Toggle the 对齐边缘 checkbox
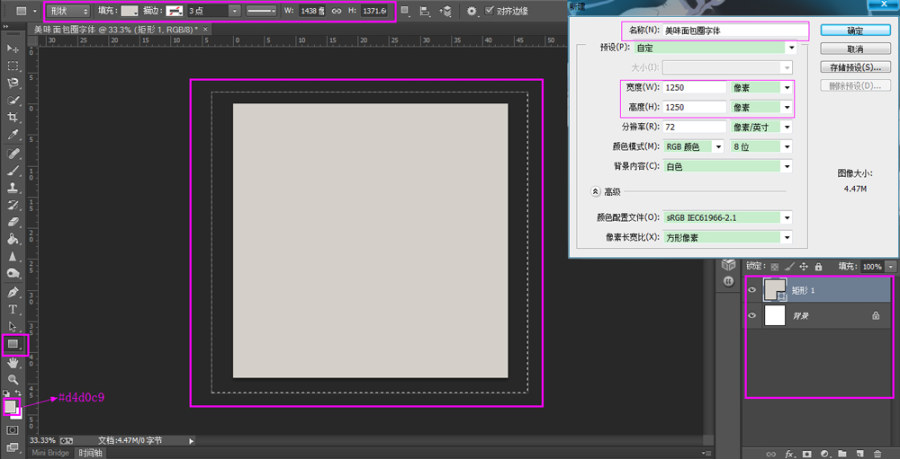Viewport: 900px width, 459px height. click(489, 10)
